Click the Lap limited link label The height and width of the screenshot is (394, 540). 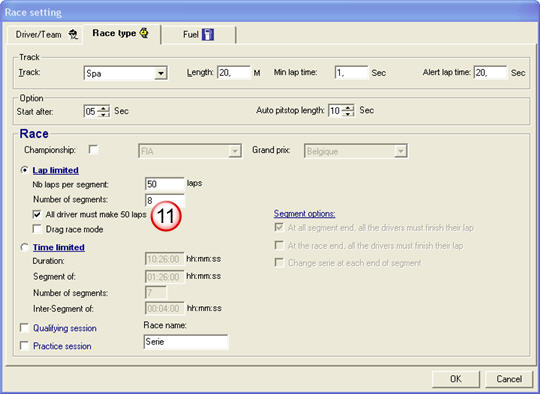tap(55, 170)
